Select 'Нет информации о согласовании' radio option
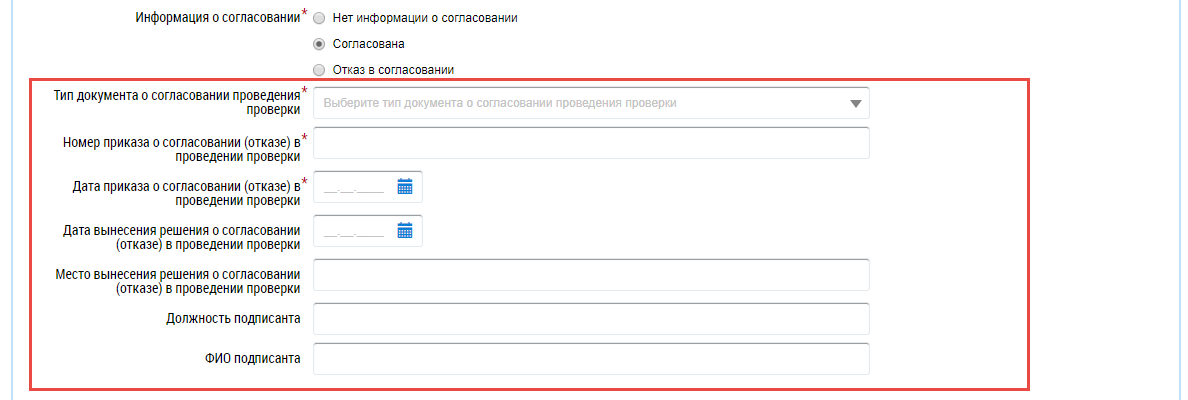 click(319, 19)
